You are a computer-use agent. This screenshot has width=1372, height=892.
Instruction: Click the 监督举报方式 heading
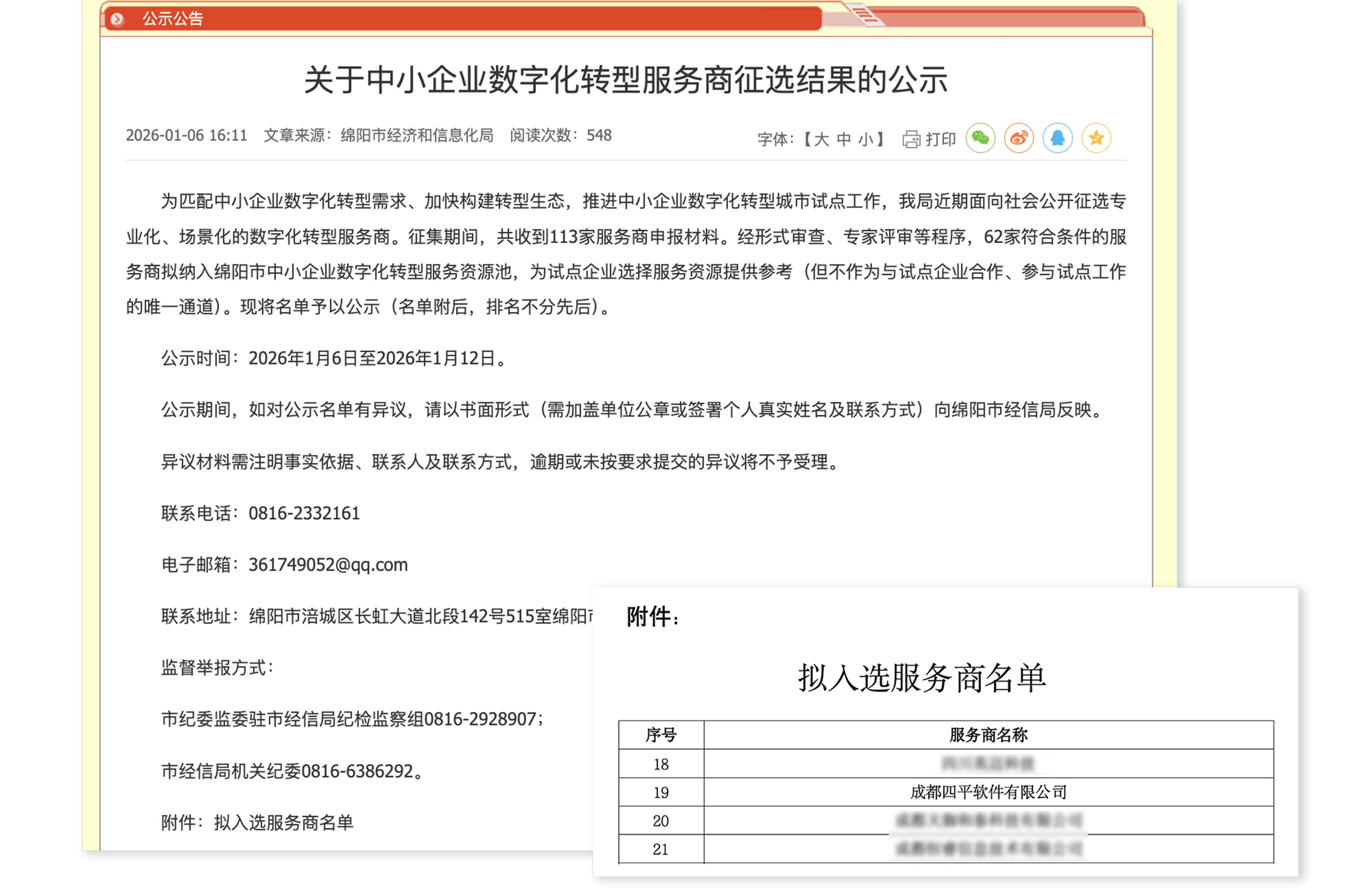pyautogui.click(x=217, y=667)
